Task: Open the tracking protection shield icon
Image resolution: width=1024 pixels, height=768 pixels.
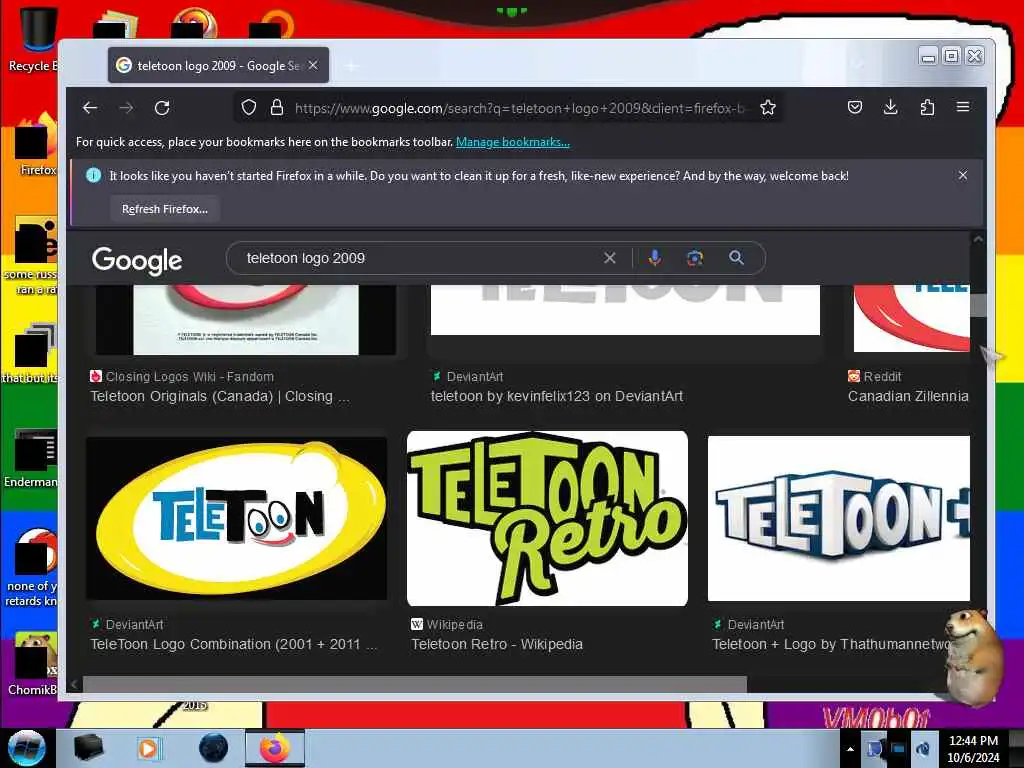Action: [x=249, y=108]
